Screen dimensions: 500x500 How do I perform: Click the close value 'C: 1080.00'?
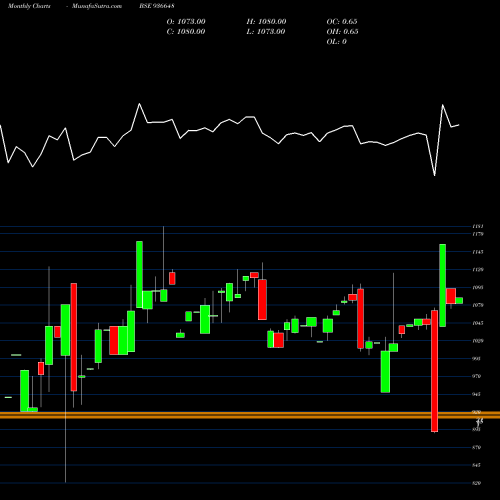pyautogui.click(x=186, y=32)
